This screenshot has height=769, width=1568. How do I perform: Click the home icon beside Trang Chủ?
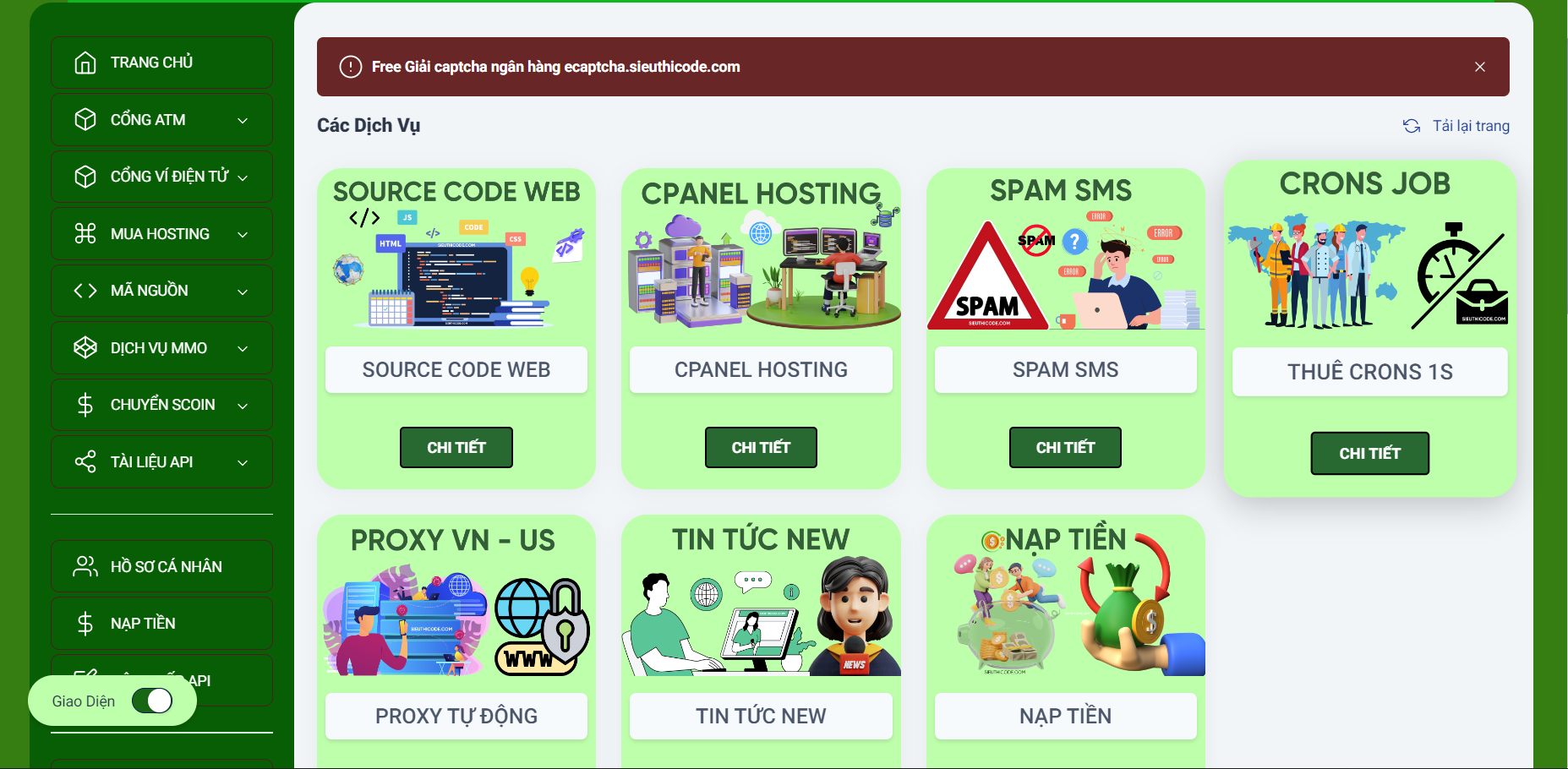tap(85, 63)
